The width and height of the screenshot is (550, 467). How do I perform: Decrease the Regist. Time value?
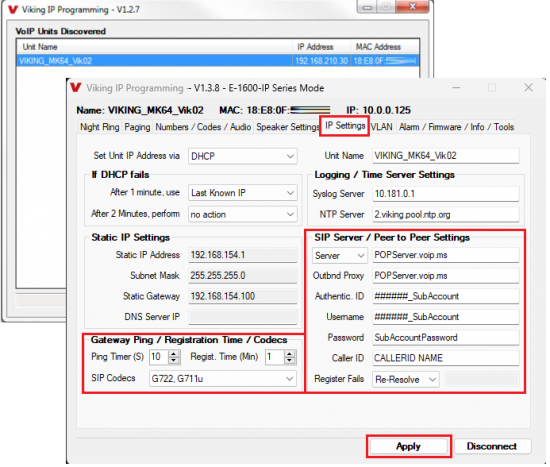click(x=289, y=361)
